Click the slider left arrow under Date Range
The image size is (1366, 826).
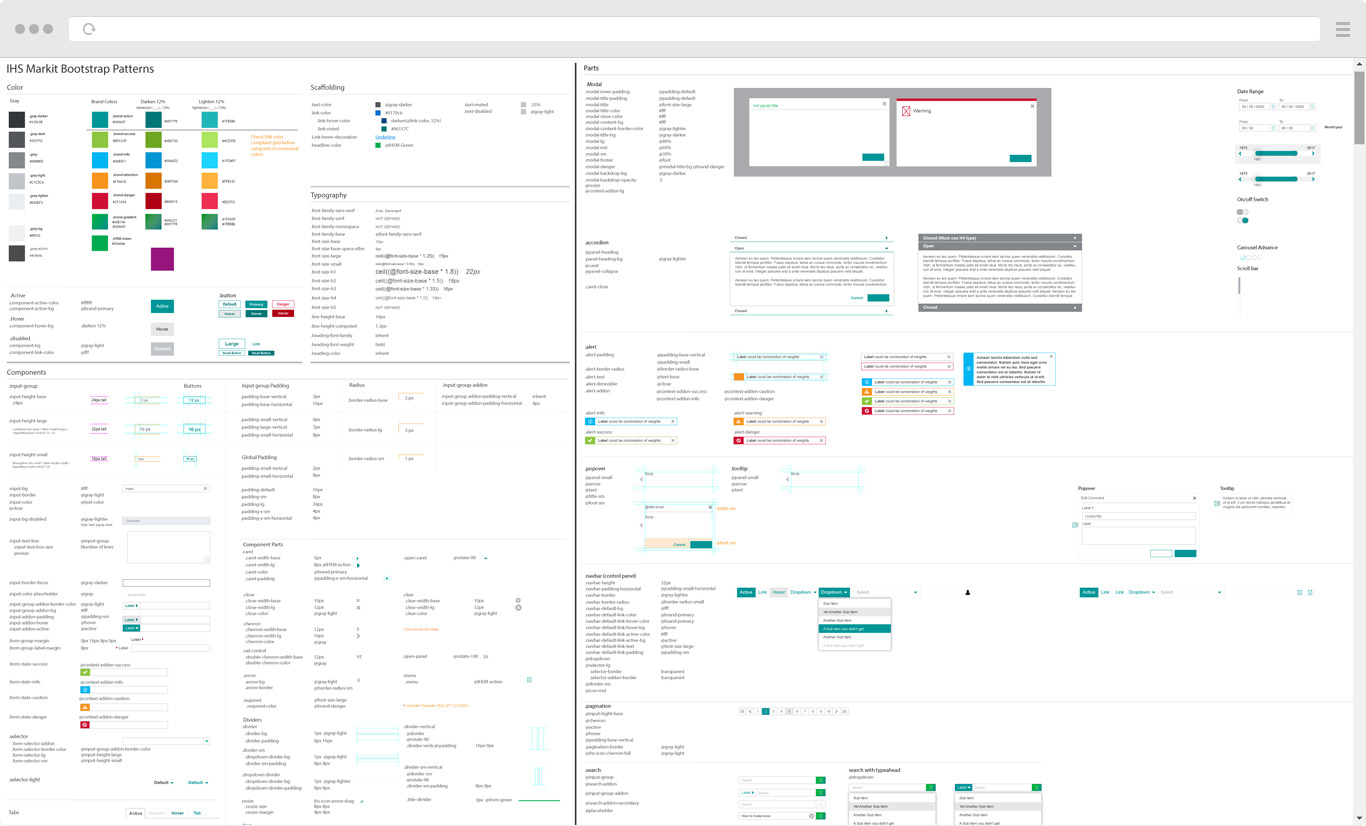[1240, 153]
